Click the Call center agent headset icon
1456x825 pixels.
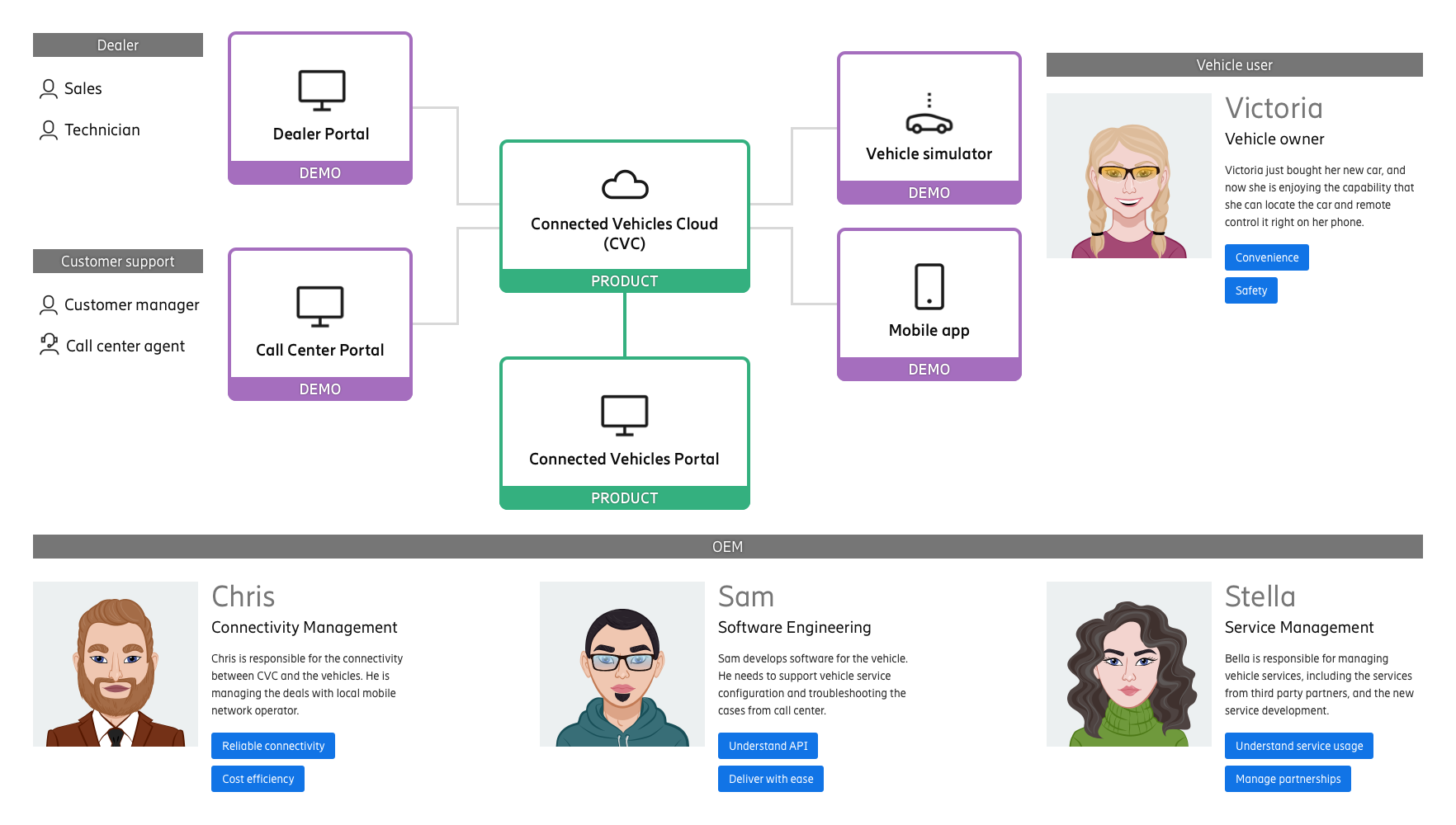coord(49,345)
